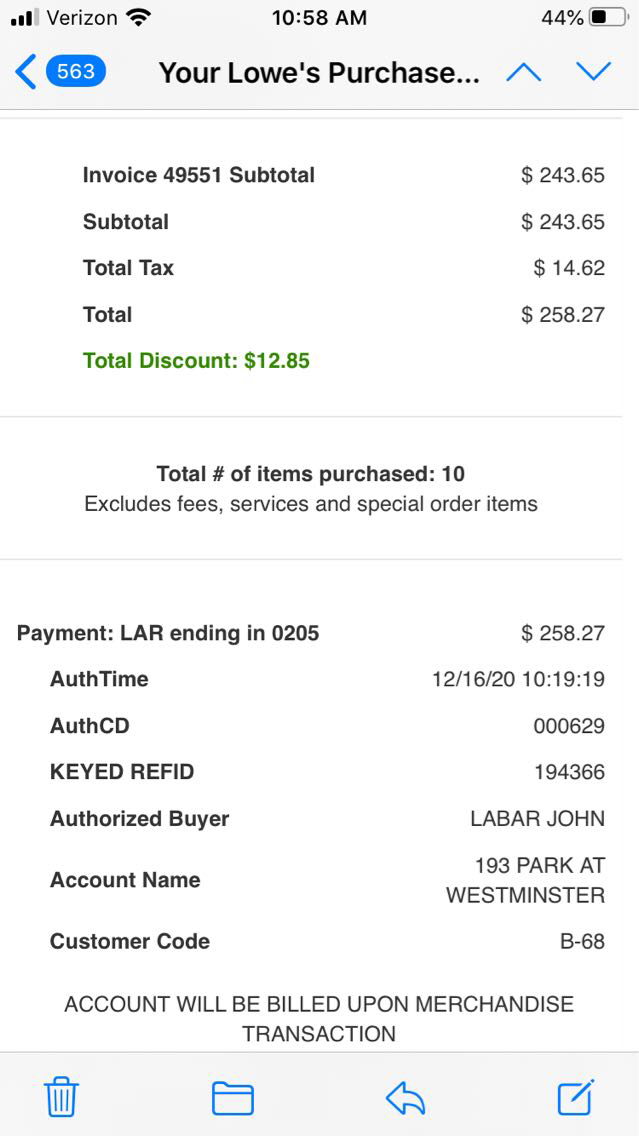Viewport: 639px width, 1136px height.
Task: Go to previous message with up arrow
Action: click(524, 72)
